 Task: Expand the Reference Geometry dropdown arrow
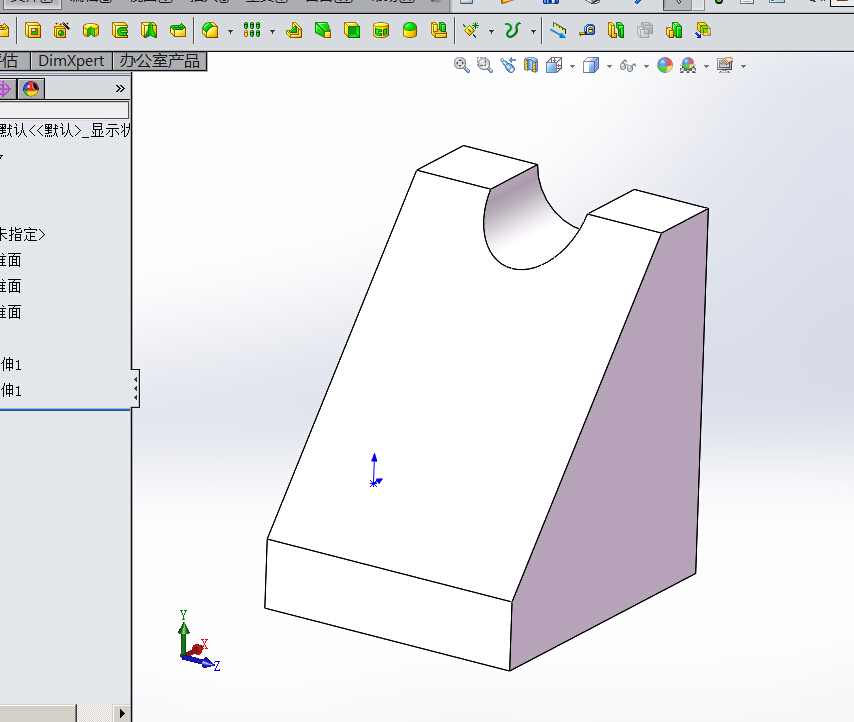coord(491,32)
